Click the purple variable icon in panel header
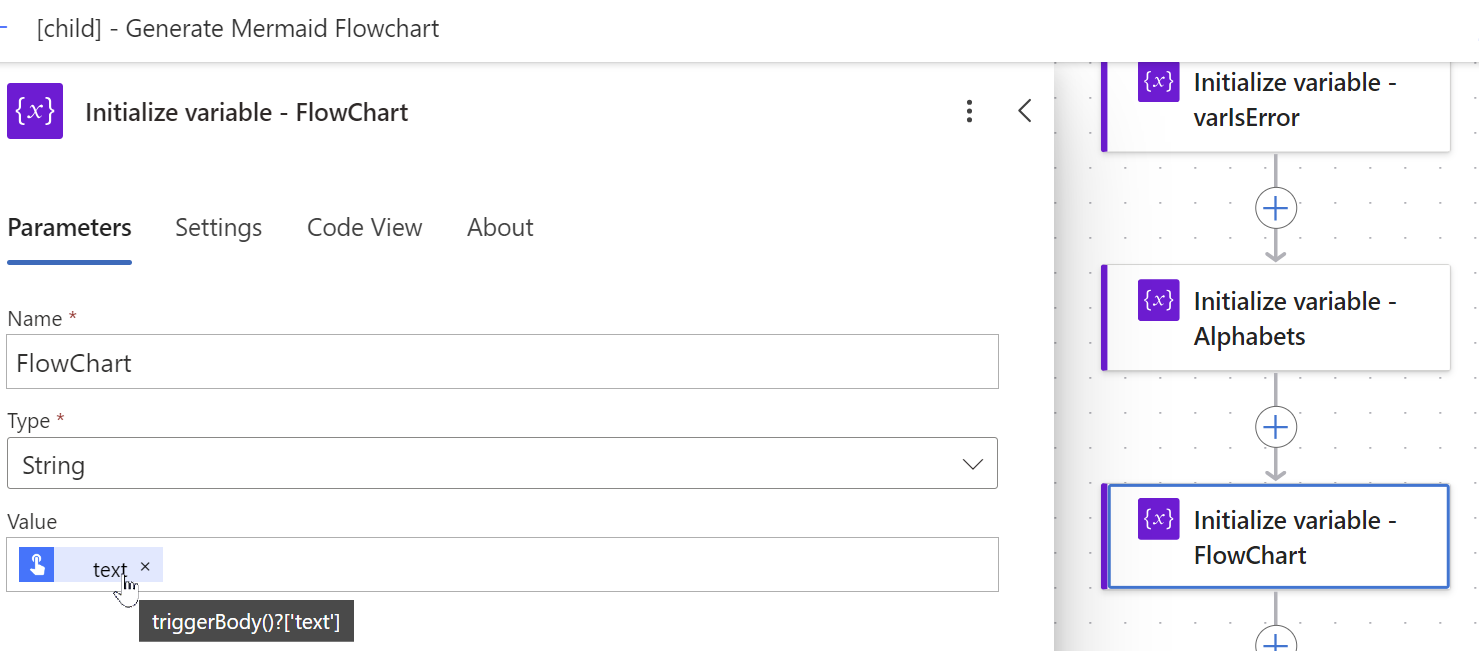Image resolution: width=1479 pixels, height=651 pixels. 35,111
